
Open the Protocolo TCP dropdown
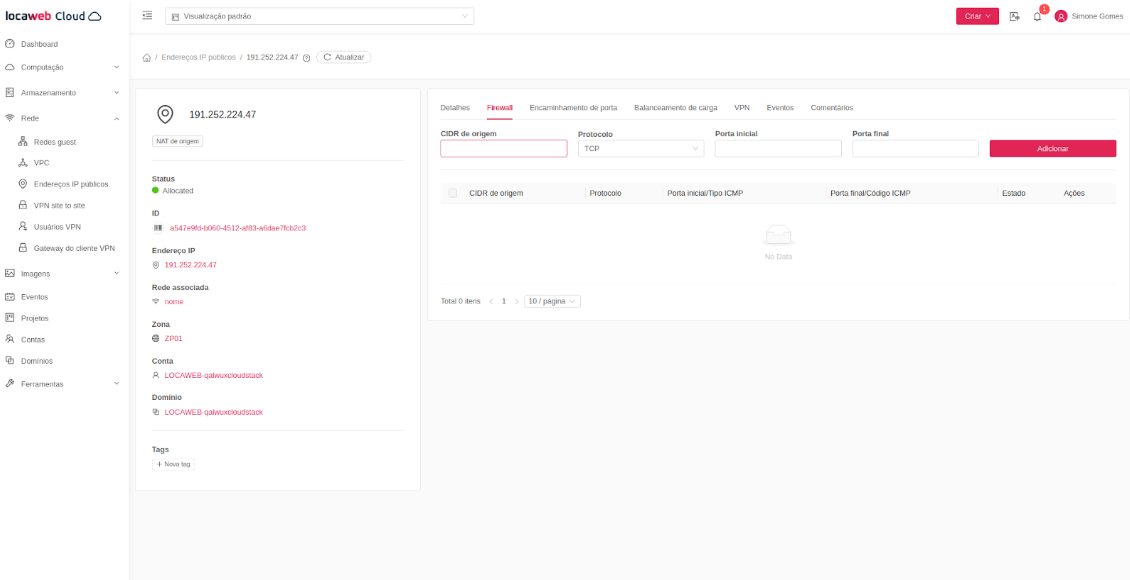641,148
